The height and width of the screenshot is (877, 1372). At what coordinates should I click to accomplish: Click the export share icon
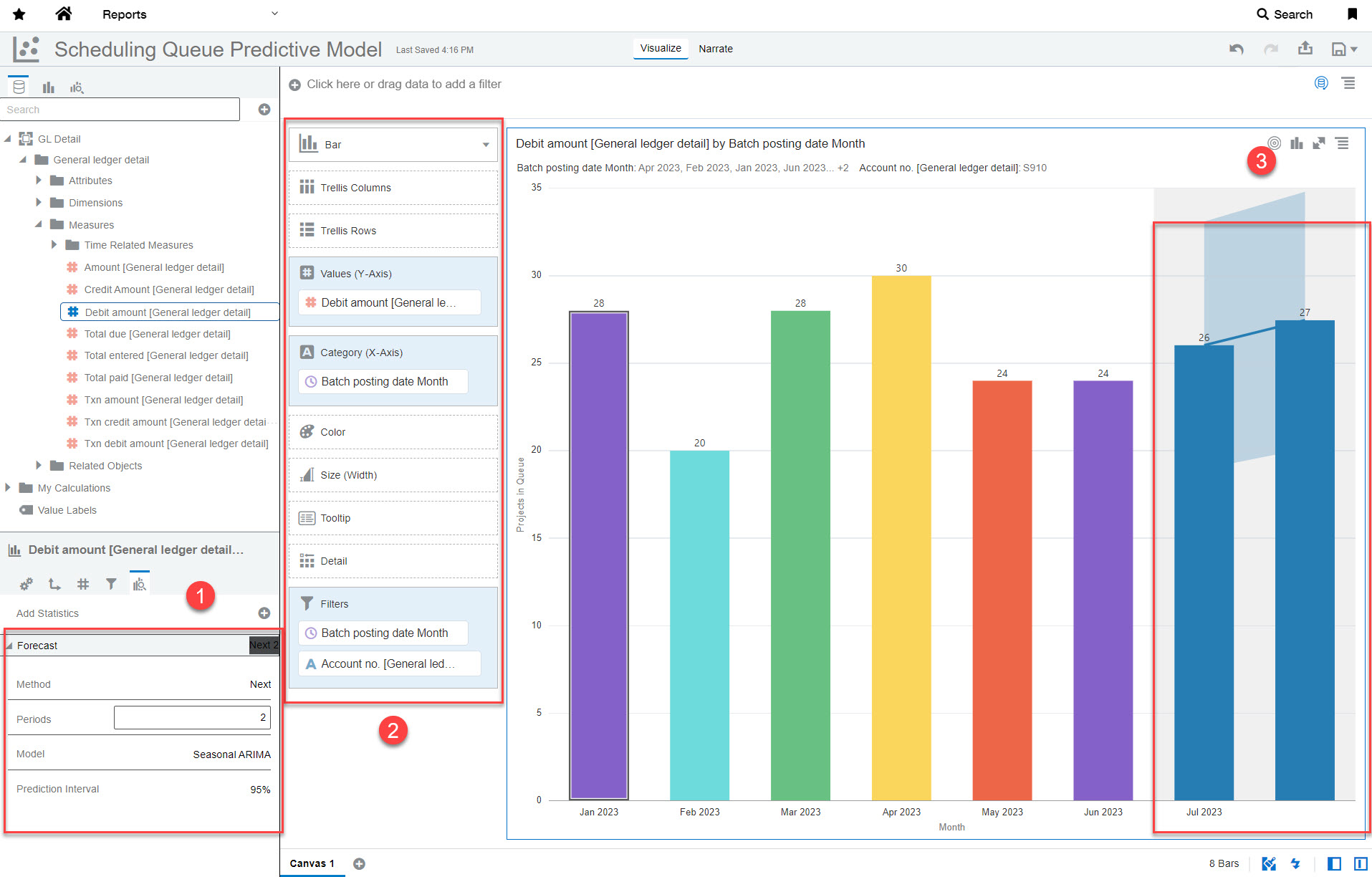pos(1305,48)
